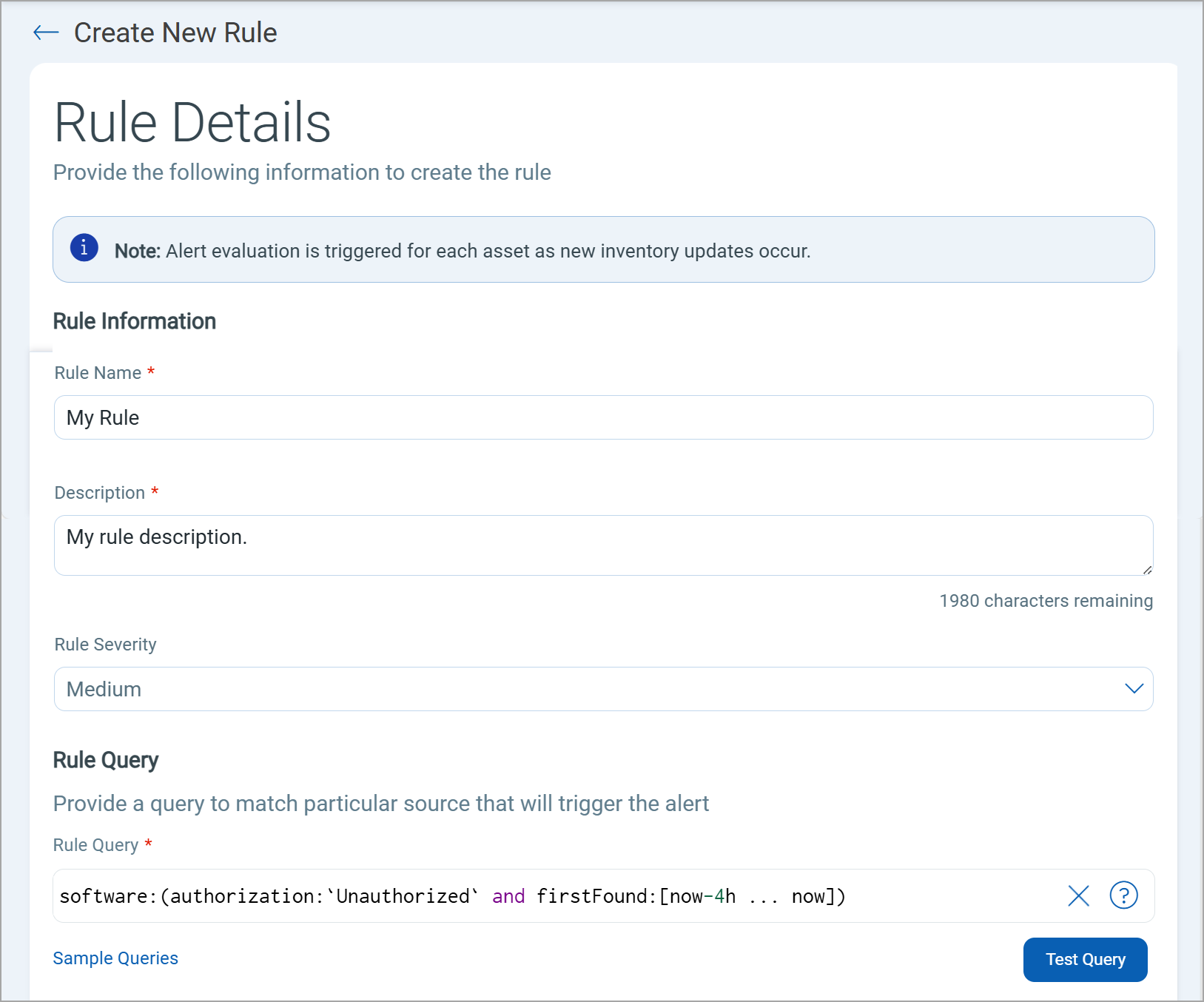
Task: Click the 'Rule Information' heading
Action: click(x=135, y=321)
